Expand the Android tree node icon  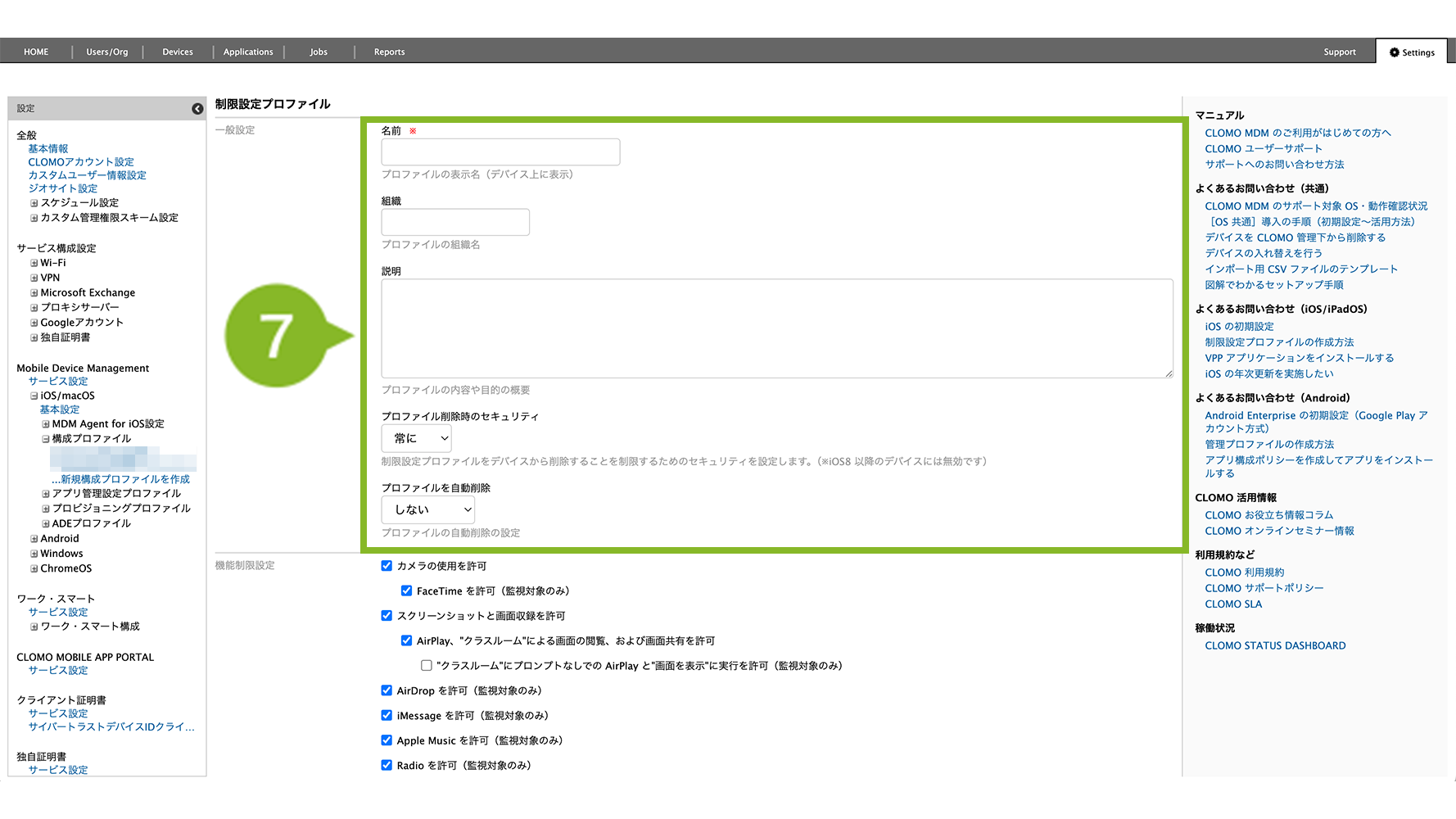point(34,539)
